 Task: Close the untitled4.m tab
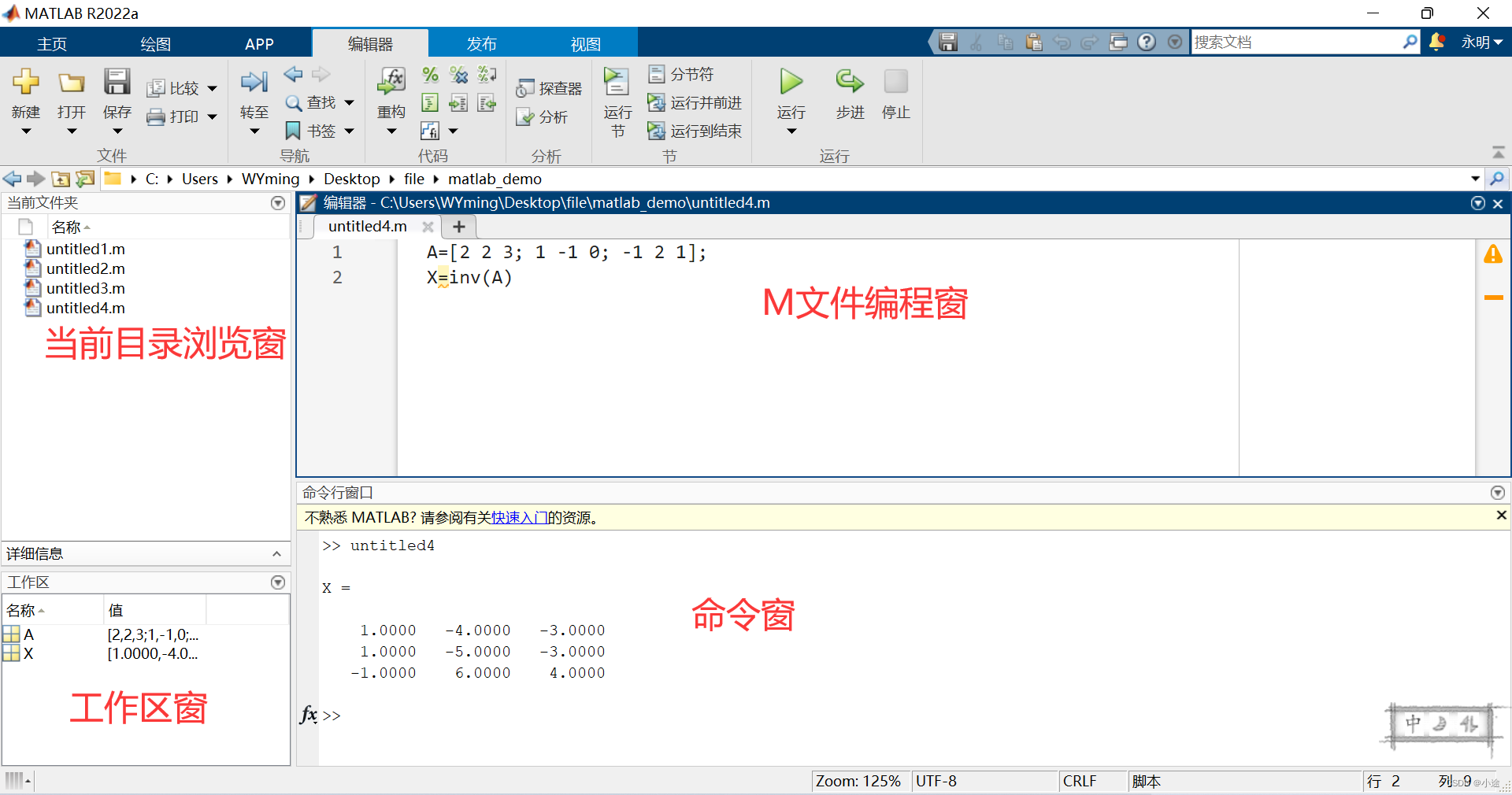pyautogui.click(x=428, y=227)
